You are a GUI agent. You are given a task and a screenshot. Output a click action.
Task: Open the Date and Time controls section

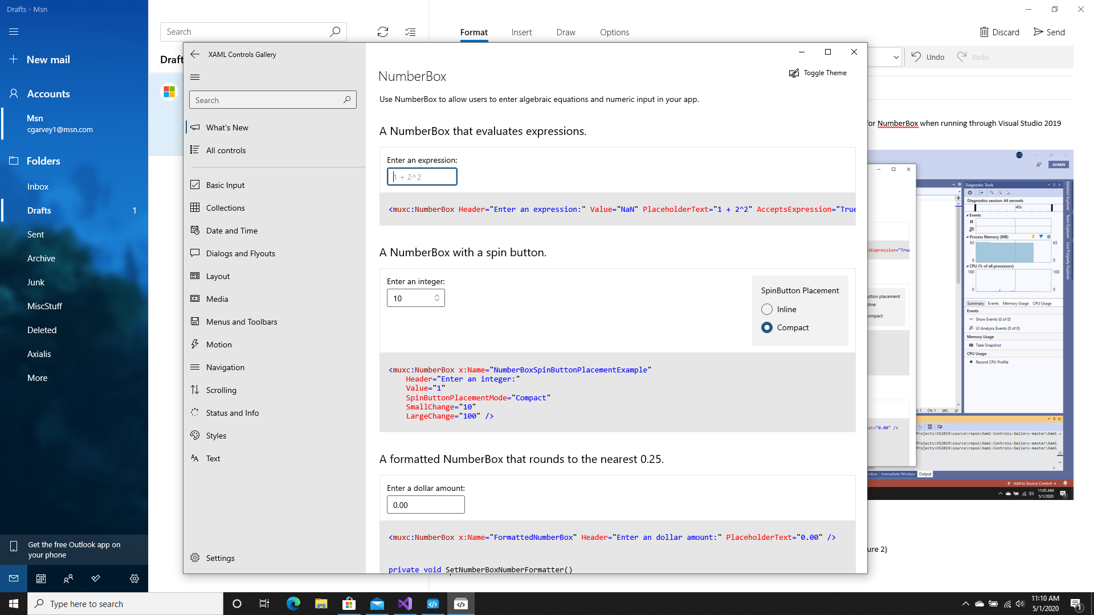point(233,230)
